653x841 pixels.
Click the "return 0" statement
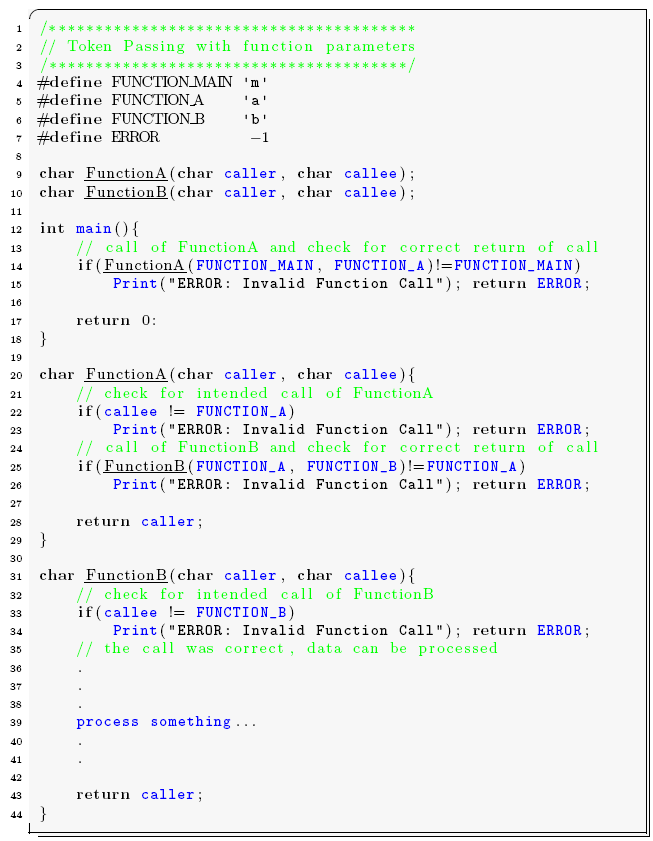pyautogui.click(x=116, y=321)
